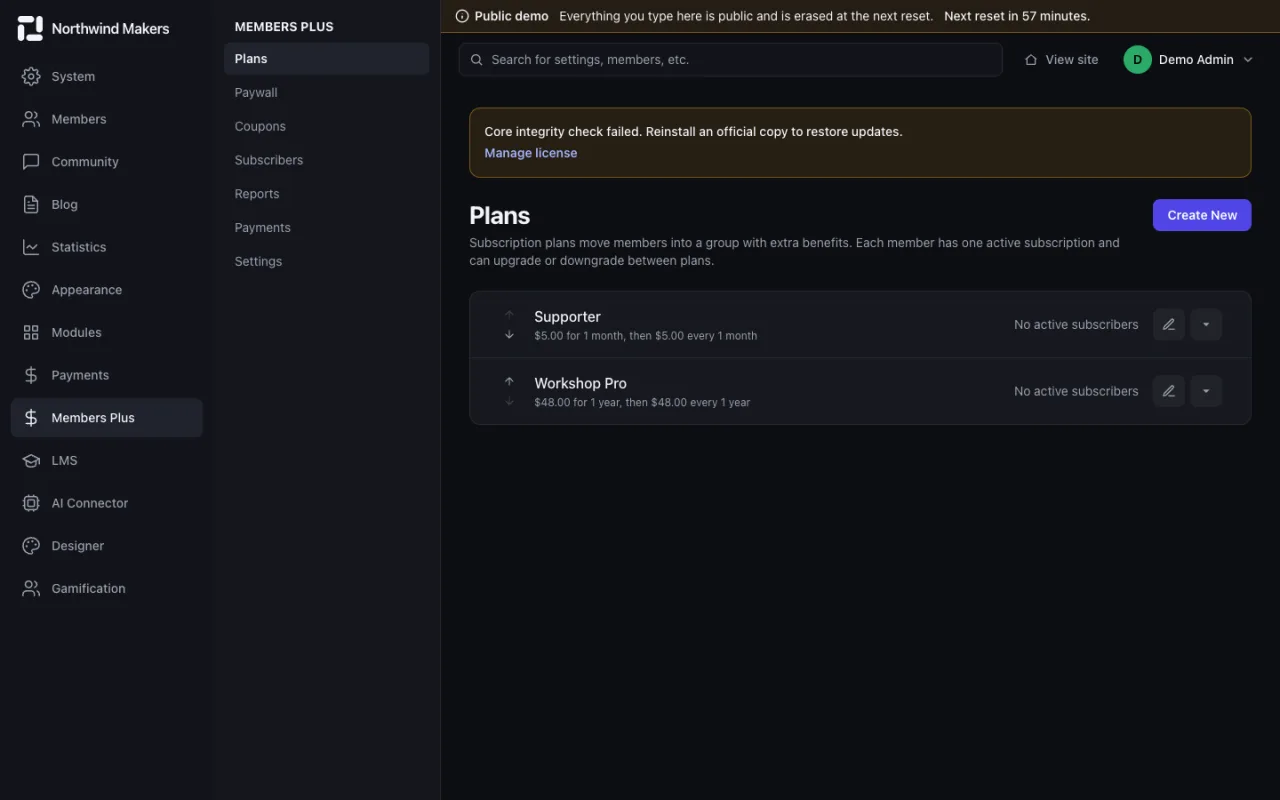Viewport: 1280px width, 800px height.
Task: Open Members Plus in the main sidebar
Action: 107,418
